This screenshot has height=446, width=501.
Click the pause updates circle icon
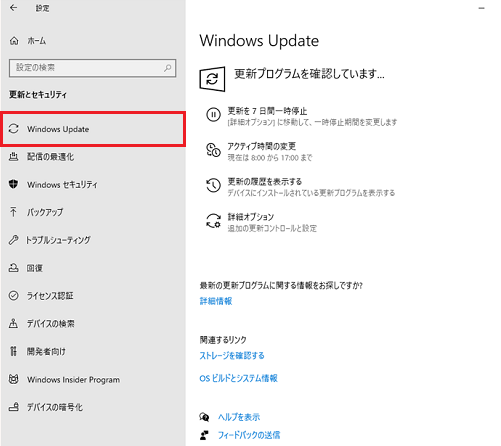tap(213, 115)
